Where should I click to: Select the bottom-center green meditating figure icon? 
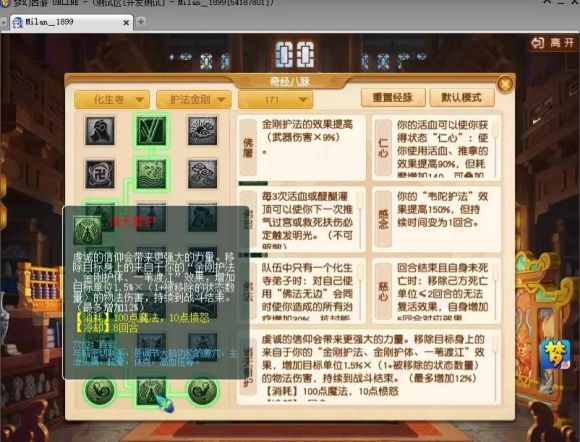click(151, 391)
